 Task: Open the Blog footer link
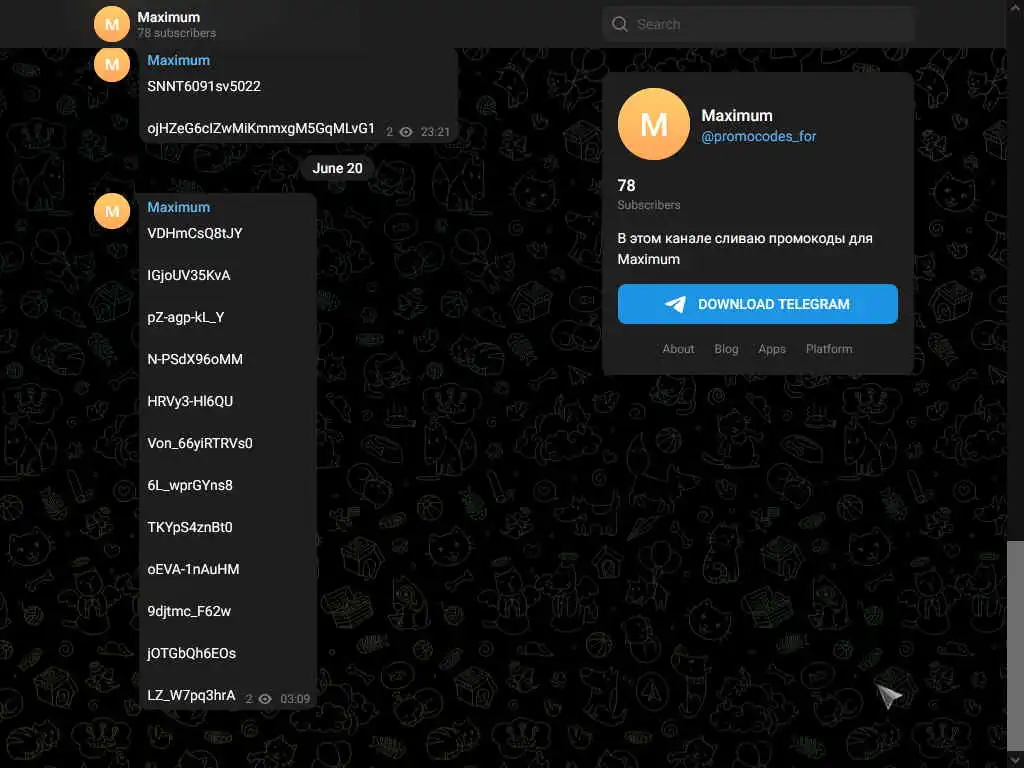coord(726,349)
